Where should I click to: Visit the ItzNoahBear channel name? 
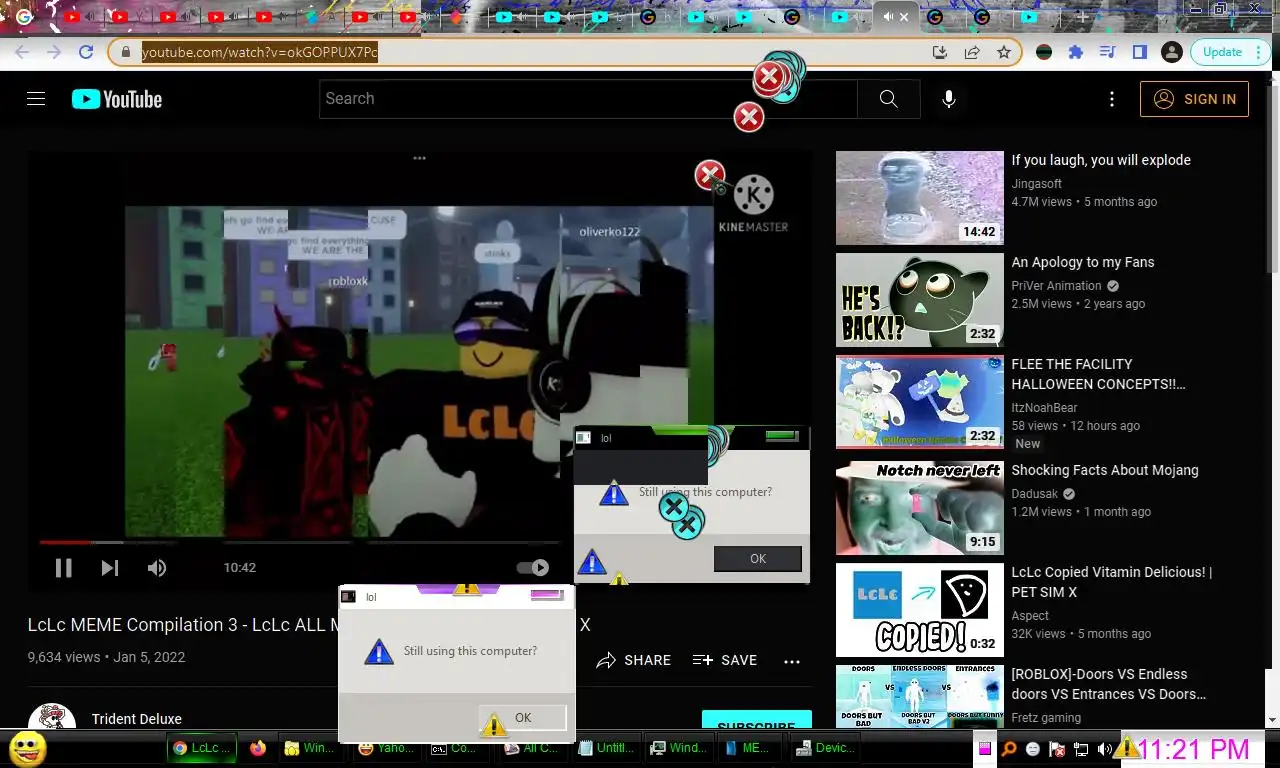pyautogui.click(x=1044, y=408)
